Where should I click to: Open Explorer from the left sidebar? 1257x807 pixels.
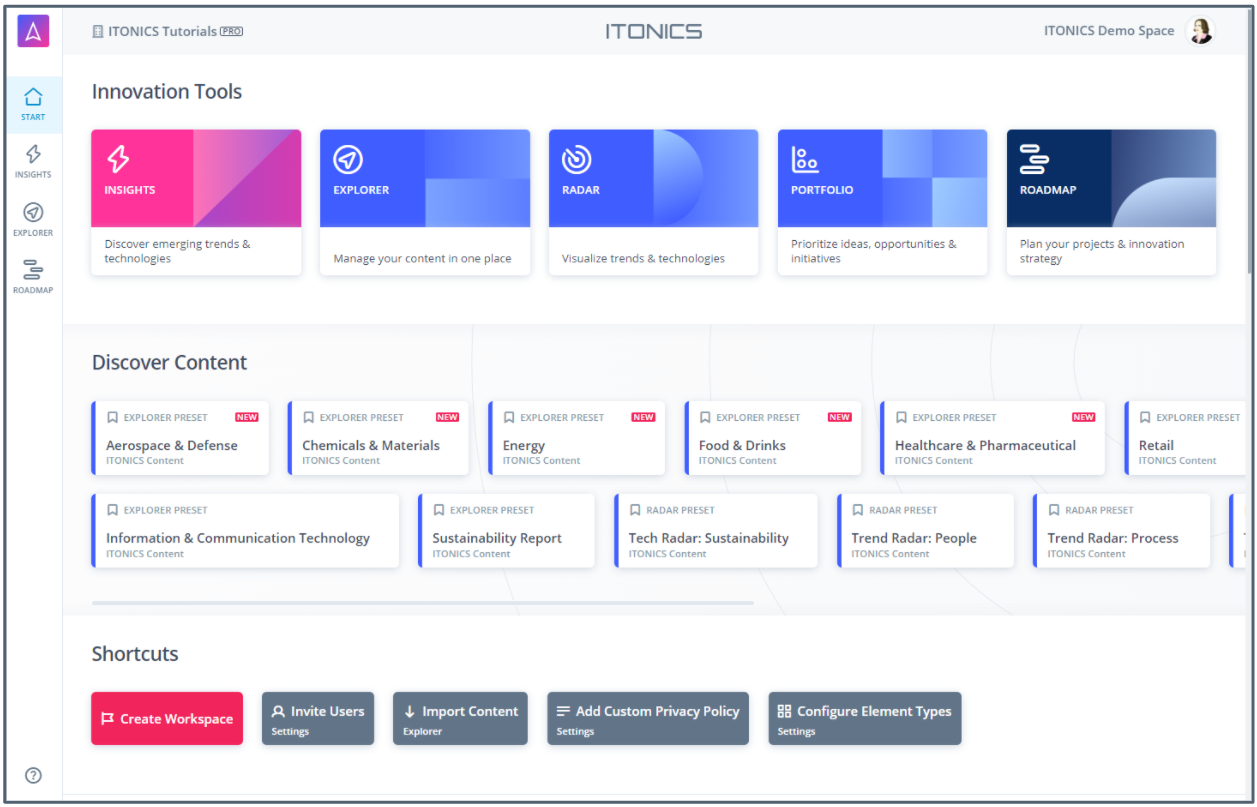(33, 219)
